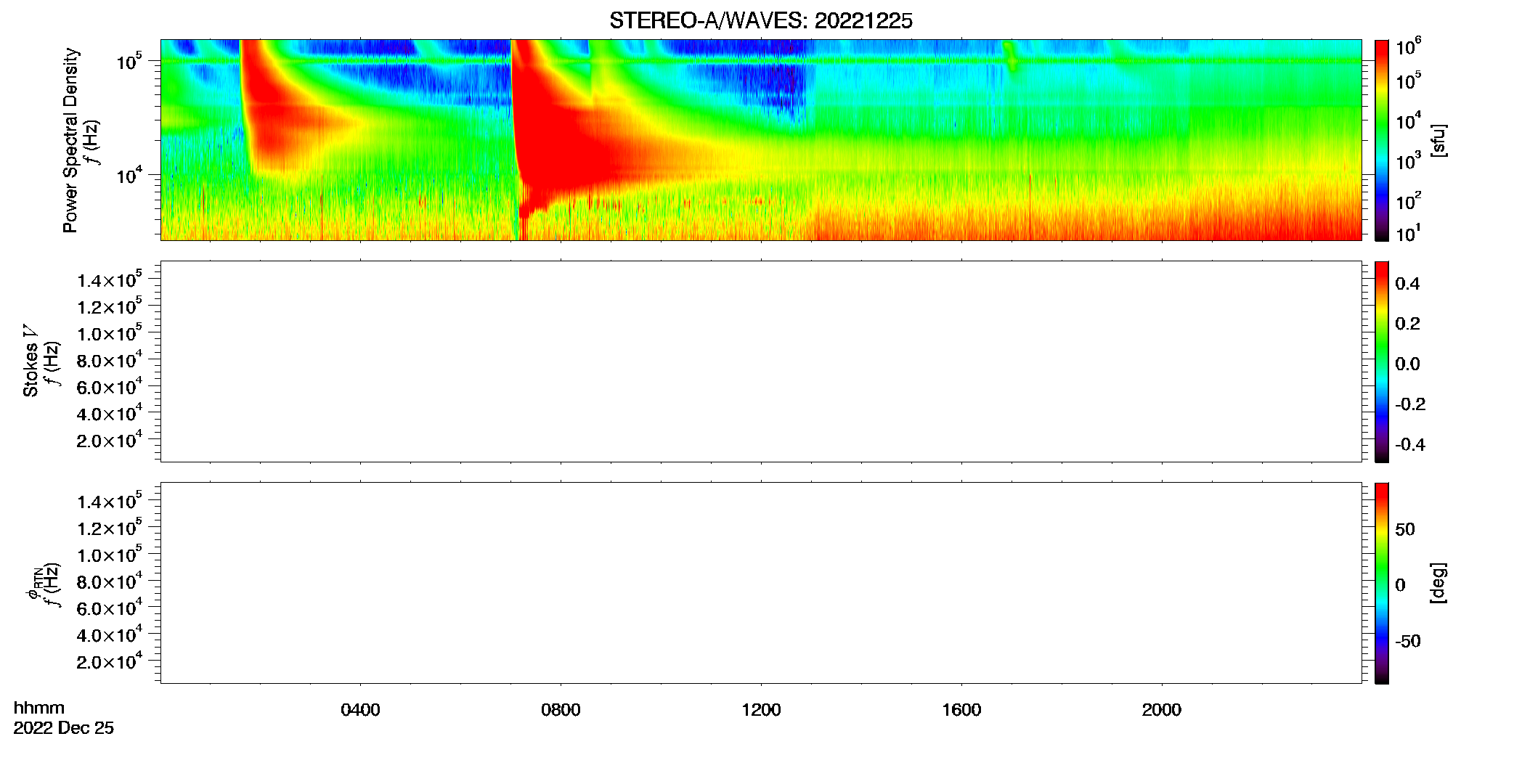Click the 2.0×10^4 tick in the bottom panel
The image size is (1522, 784).
109,661
